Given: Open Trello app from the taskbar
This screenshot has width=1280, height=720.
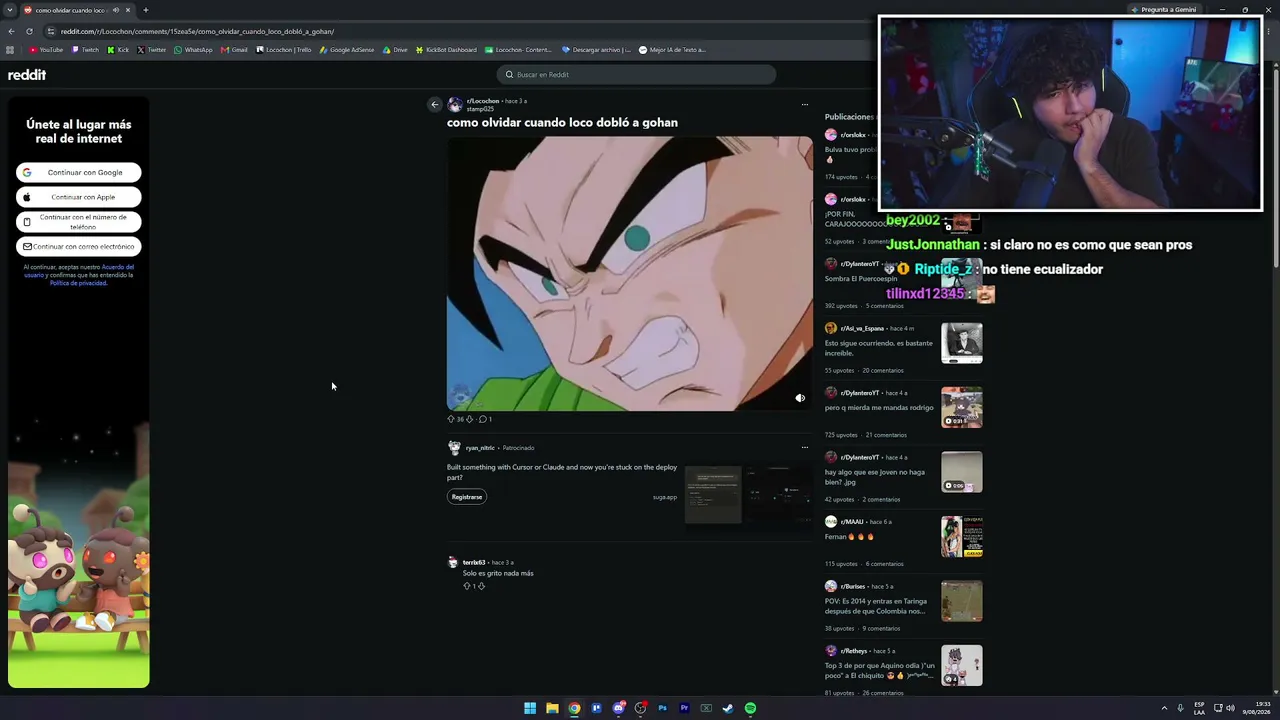Looking at the screenshot, I should [x=596, y=708].
